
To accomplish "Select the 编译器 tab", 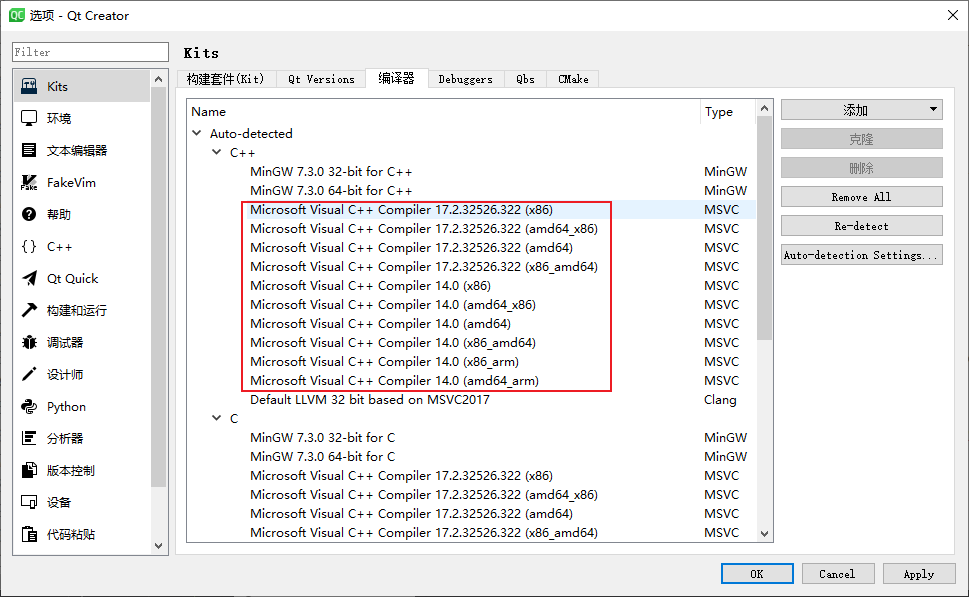I will [x=397, y=78].
